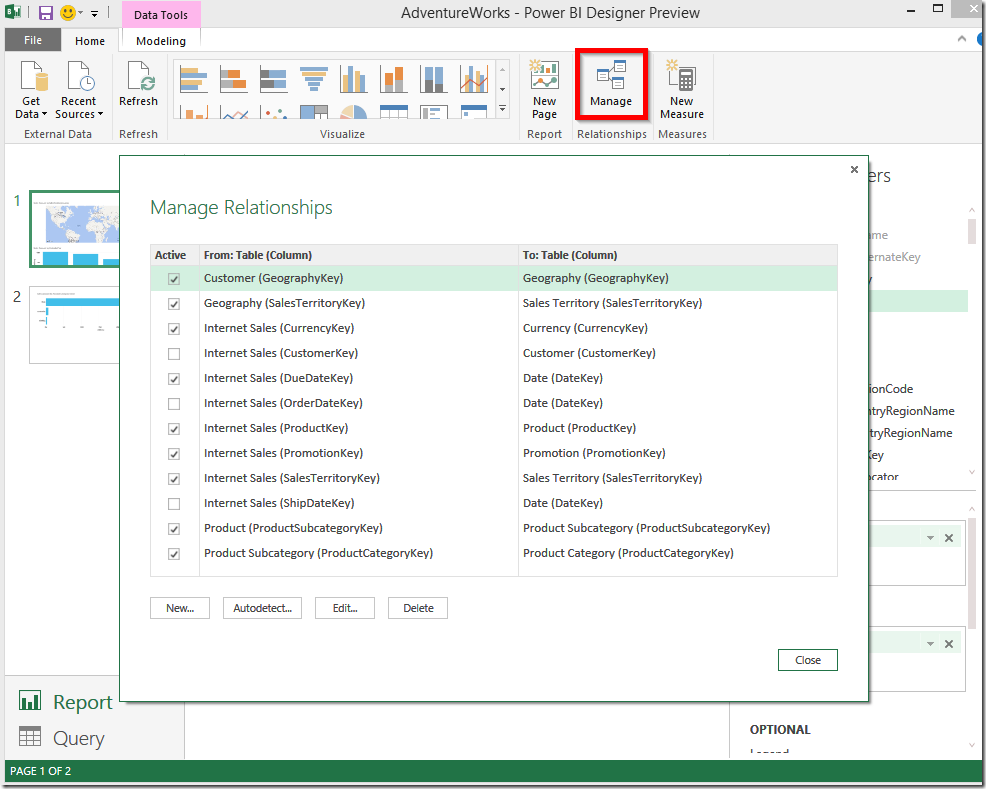
Task: Insert line and column combo chart
Action: pos(474,80)
